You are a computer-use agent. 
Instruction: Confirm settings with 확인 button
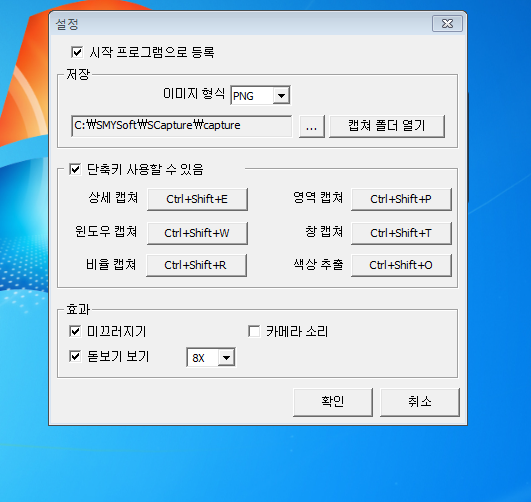tap(333, 402)
